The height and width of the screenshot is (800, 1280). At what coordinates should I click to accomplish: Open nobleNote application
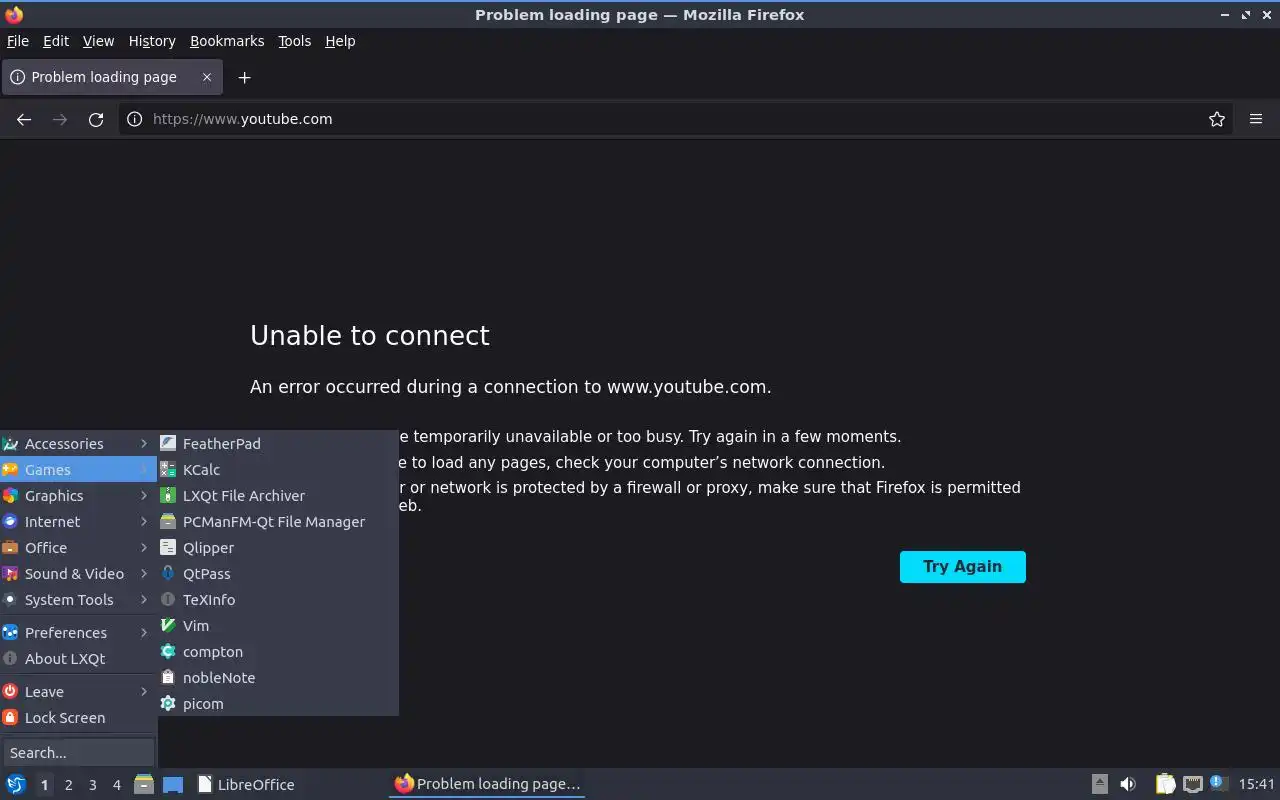279,677
